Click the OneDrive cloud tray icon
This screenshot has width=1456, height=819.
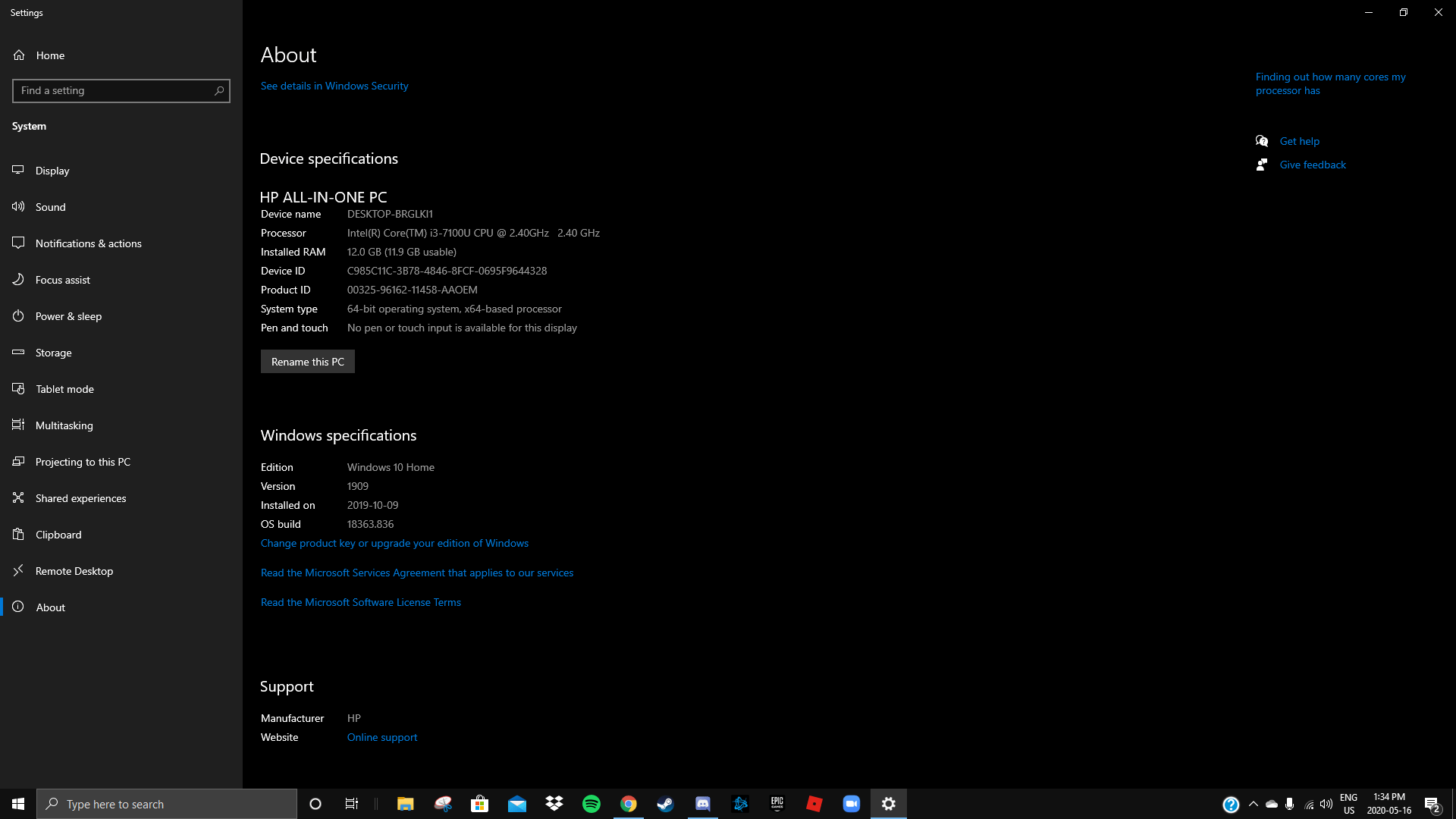(x=1272, y=804)
